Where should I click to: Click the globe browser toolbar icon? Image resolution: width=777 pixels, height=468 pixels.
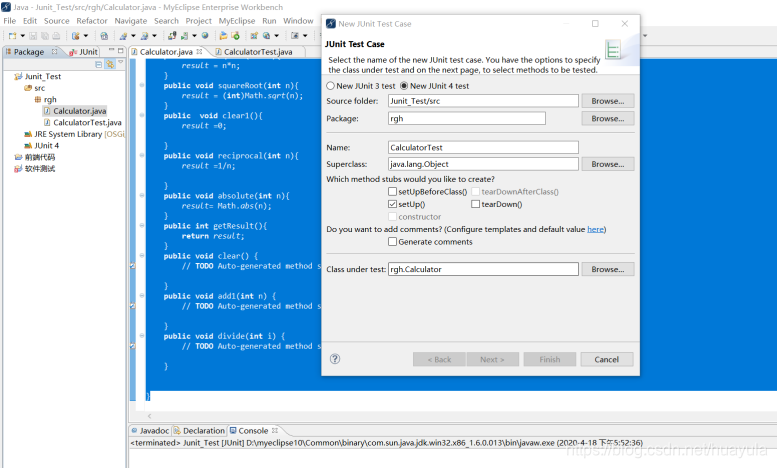click(205, 36)
